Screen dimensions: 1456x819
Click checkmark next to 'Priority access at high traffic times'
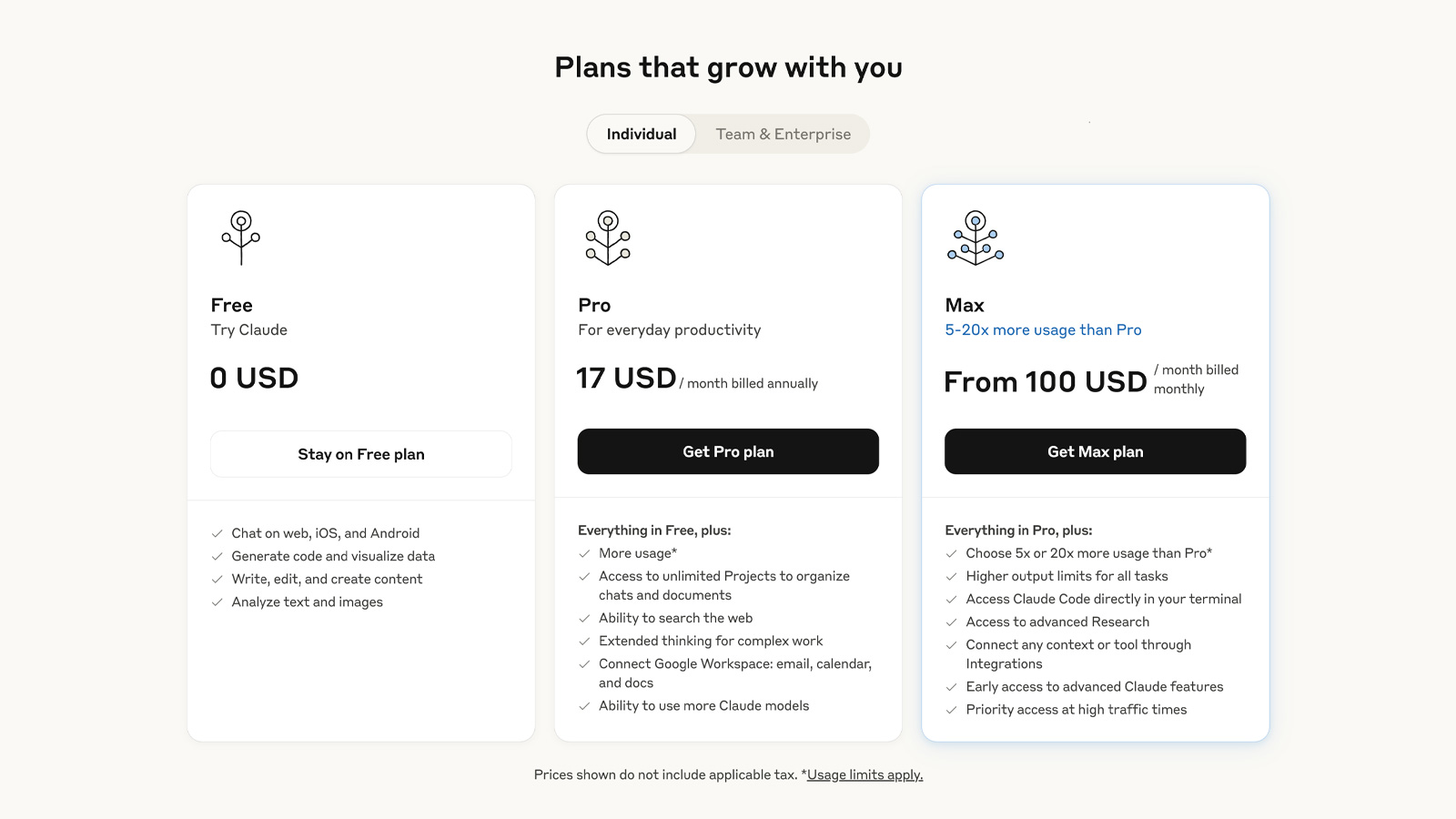tap(951, 710)
